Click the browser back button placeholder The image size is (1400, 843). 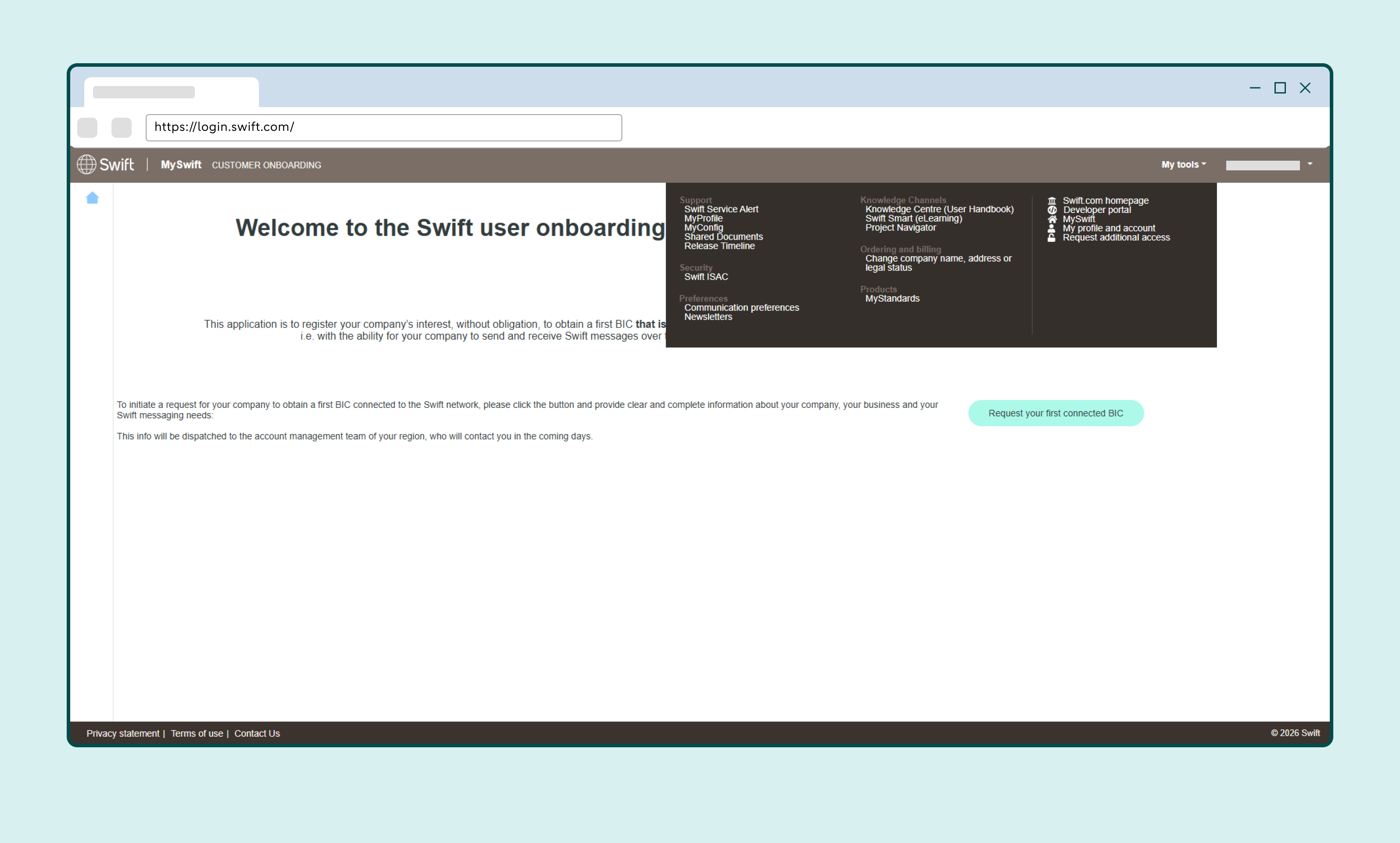click(87, 127)
